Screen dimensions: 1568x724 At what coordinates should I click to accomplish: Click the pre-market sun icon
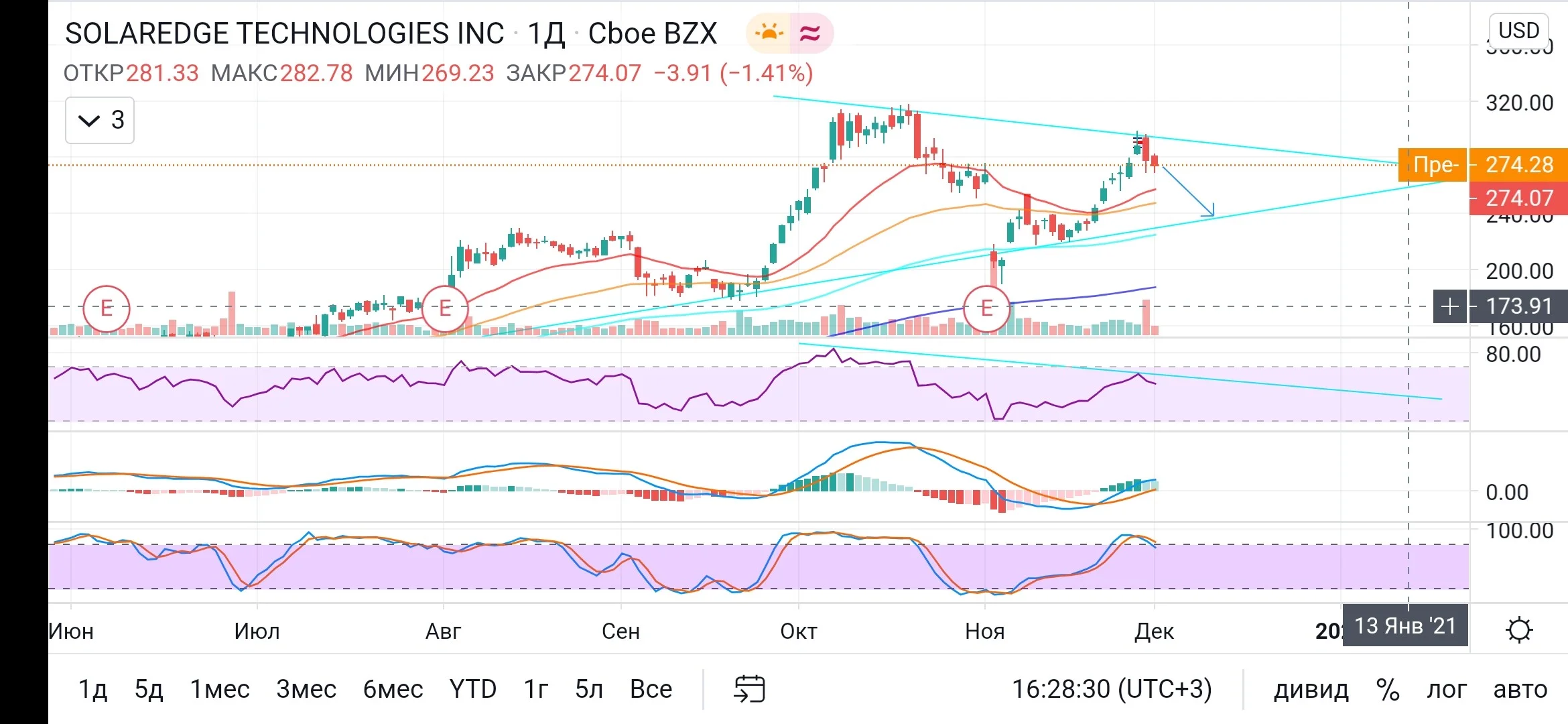(769, 33)
